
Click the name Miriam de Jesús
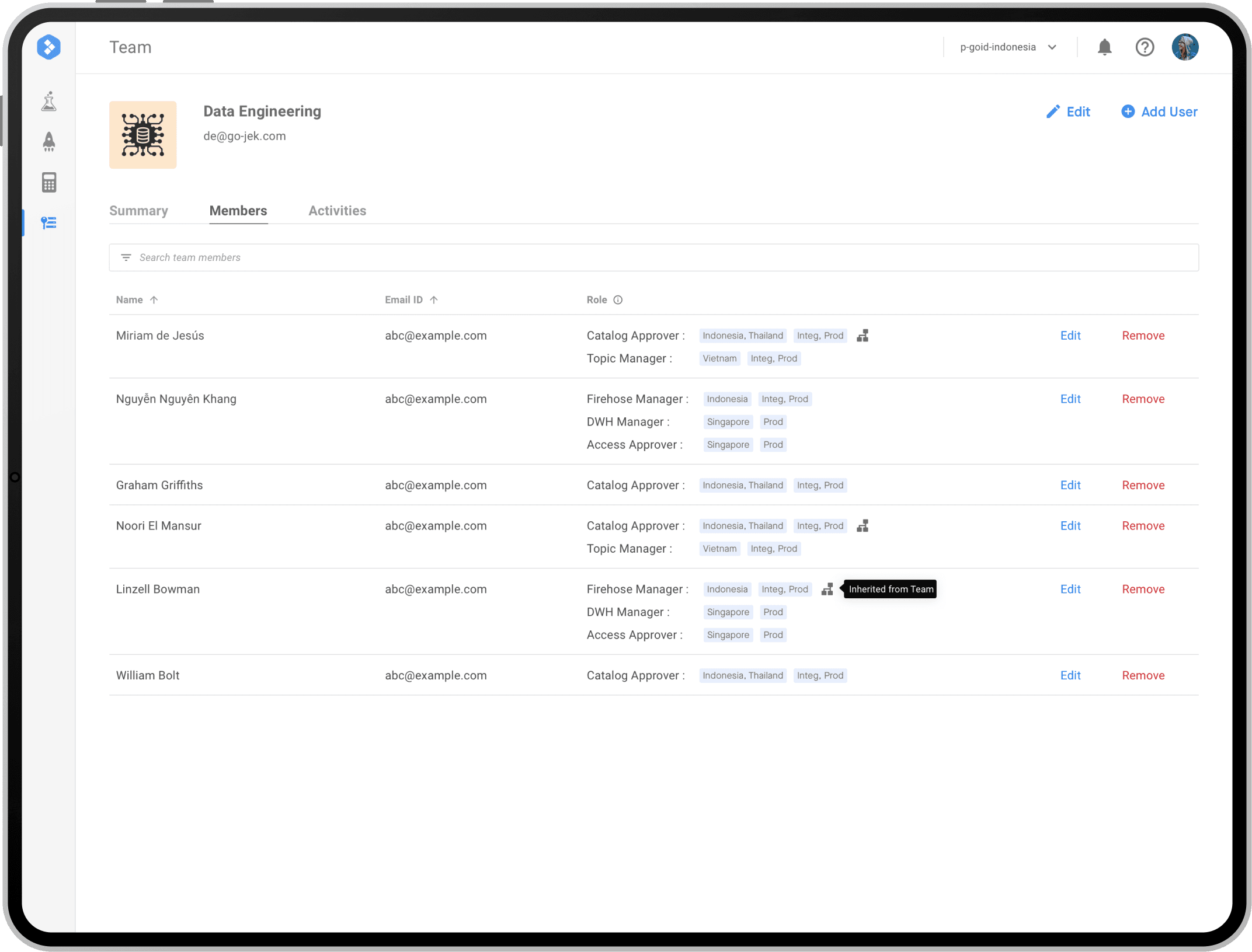pos(160,336)
